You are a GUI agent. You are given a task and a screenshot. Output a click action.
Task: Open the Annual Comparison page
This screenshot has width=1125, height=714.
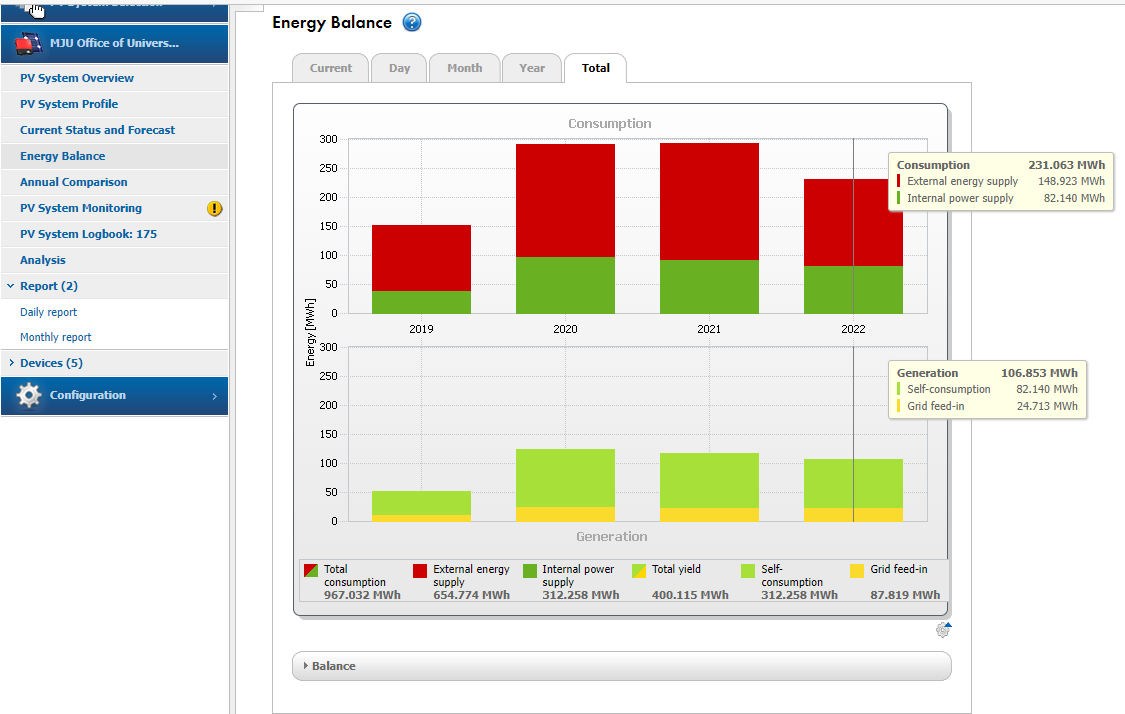[74, 182]
